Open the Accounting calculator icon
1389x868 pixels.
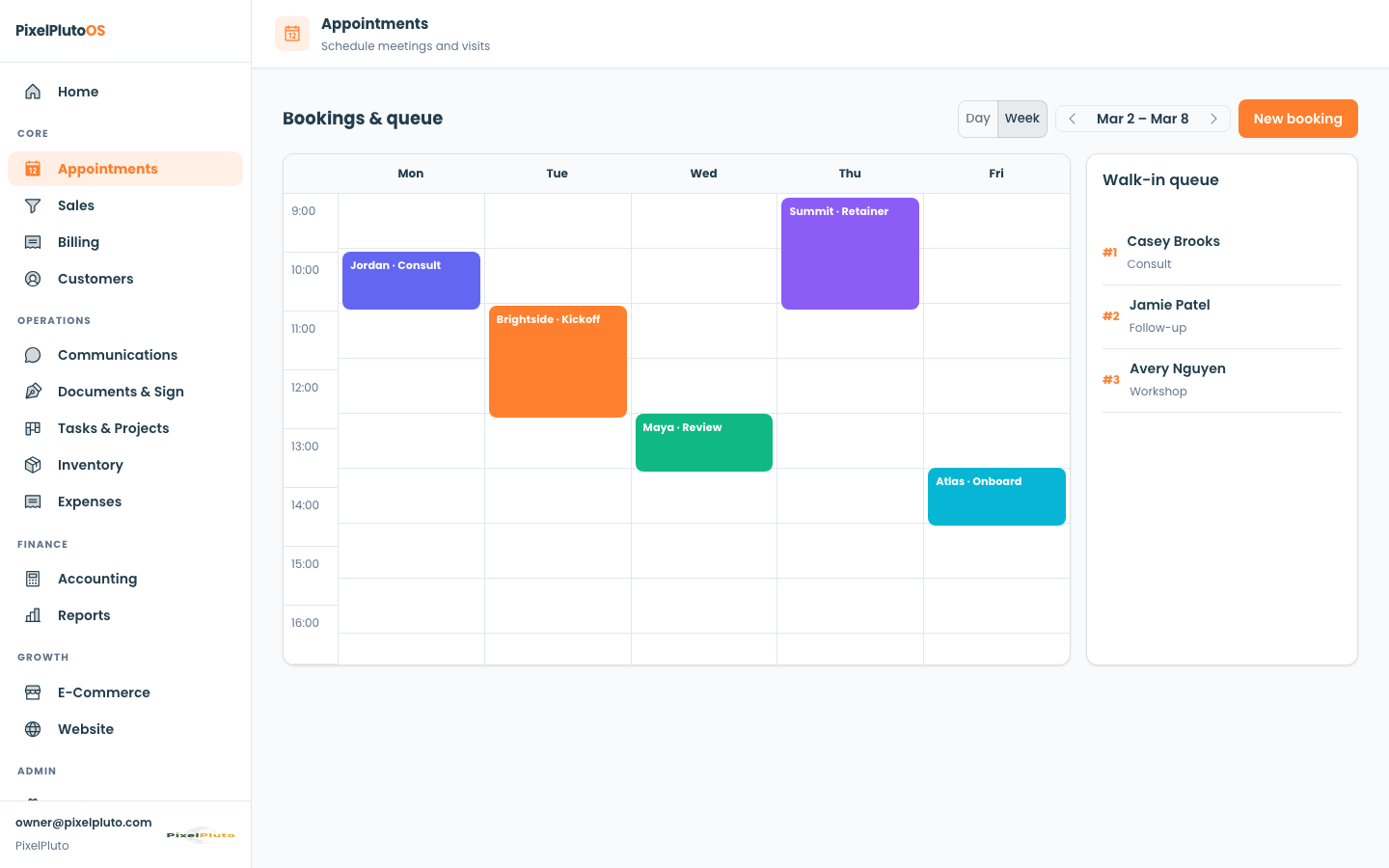tap(33, 579)
